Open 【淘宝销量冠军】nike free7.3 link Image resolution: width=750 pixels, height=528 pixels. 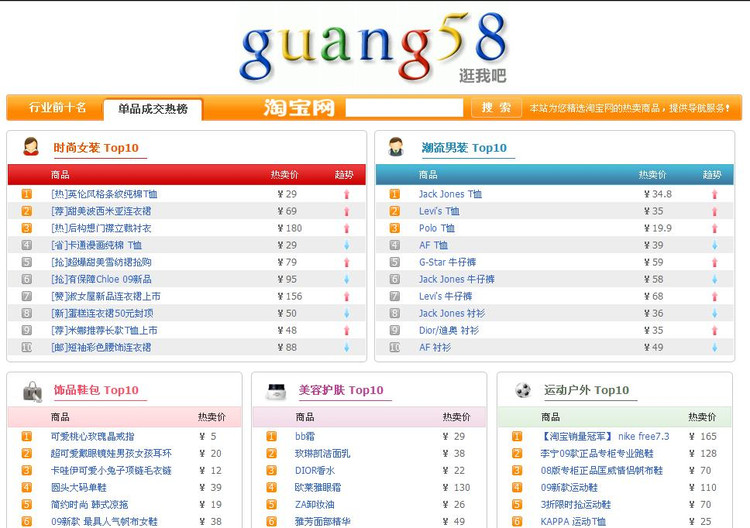pyautogui.click(x=605, y=436)
